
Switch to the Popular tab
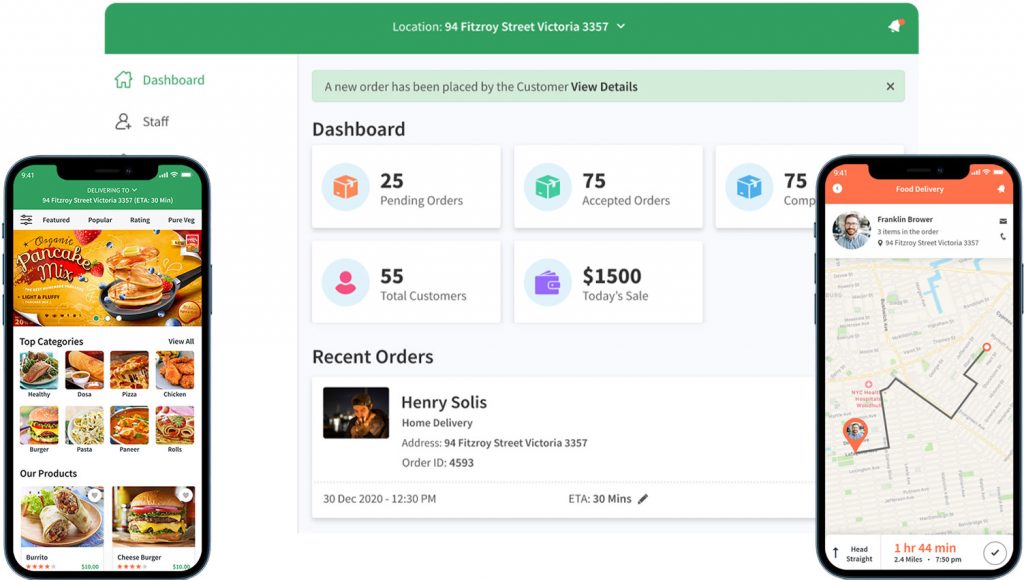pyautogui.click(x=100, y=220)
